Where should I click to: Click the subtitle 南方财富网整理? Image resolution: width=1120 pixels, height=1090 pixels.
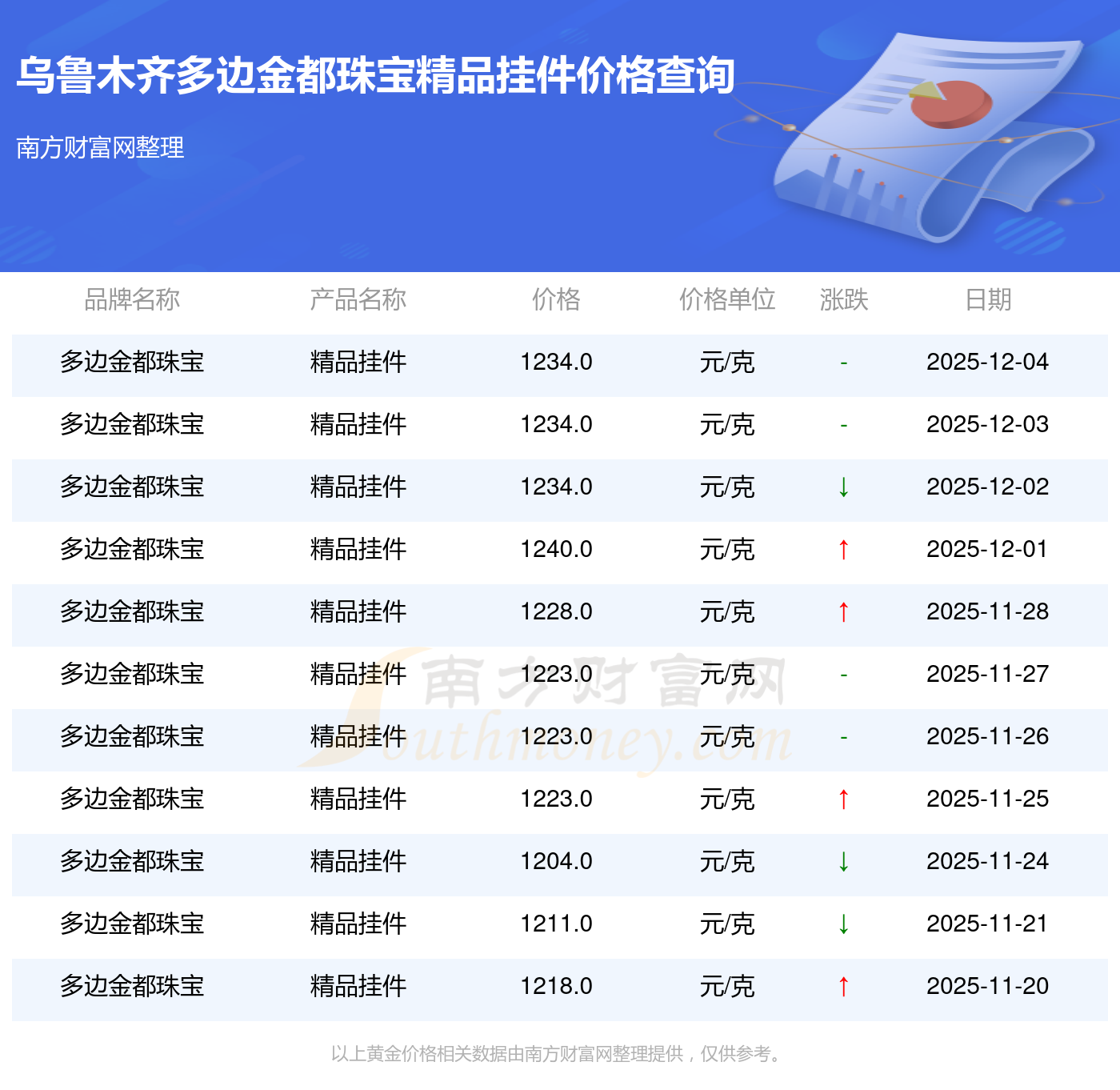click(100, 147)
